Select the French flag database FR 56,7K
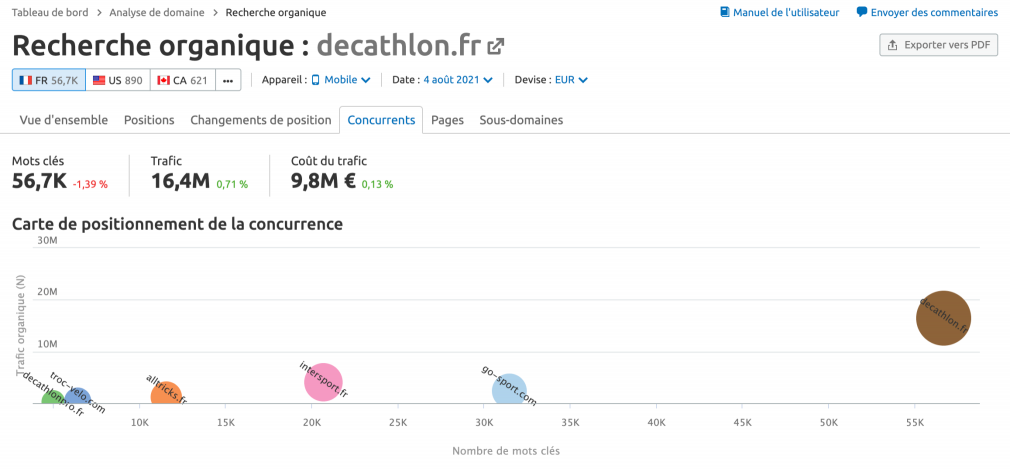Screen dimensions: 1010x469 coord(49,80)
